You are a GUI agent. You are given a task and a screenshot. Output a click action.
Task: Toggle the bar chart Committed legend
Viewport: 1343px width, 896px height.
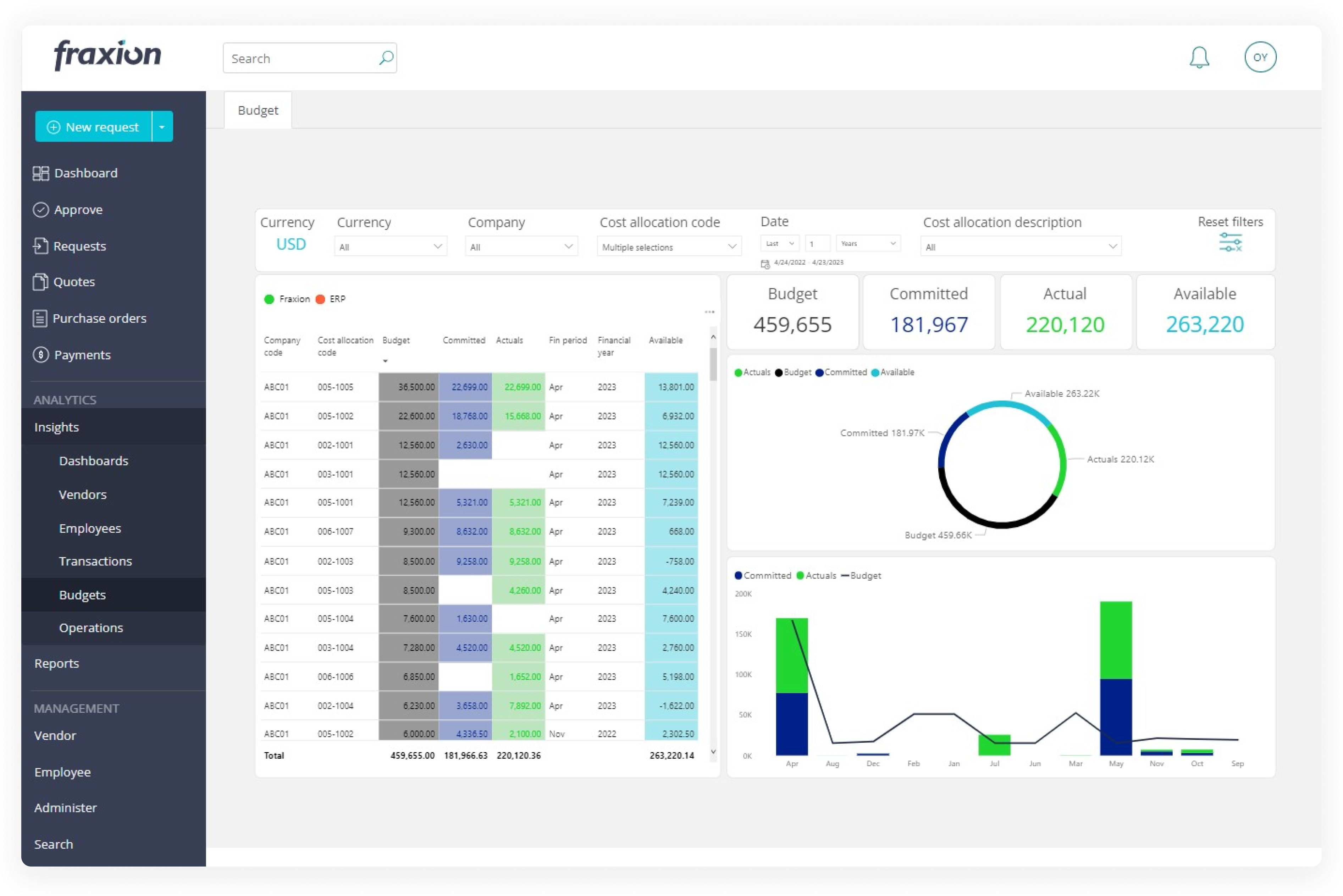(x=762, y=575)
